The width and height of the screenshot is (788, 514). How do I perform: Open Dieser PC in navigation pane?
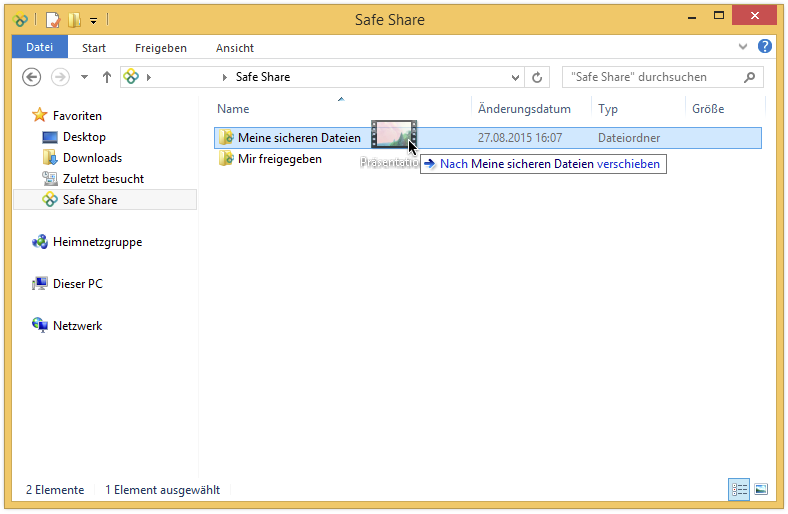(78, 284)
